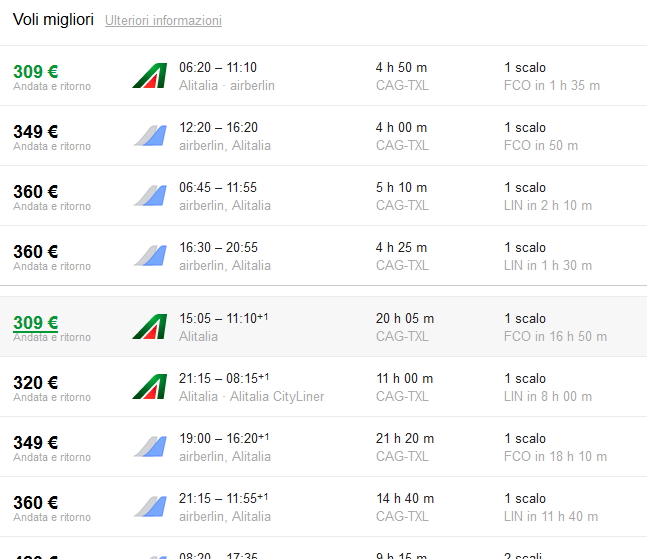Click the underlined 309 € price link

[x=35, y=322]
